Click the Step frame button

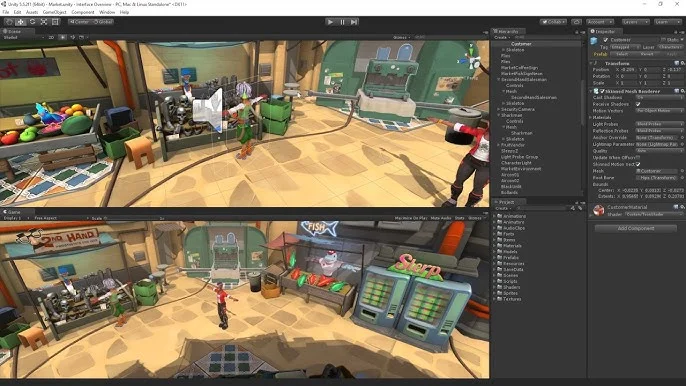[x=354, y=22]
